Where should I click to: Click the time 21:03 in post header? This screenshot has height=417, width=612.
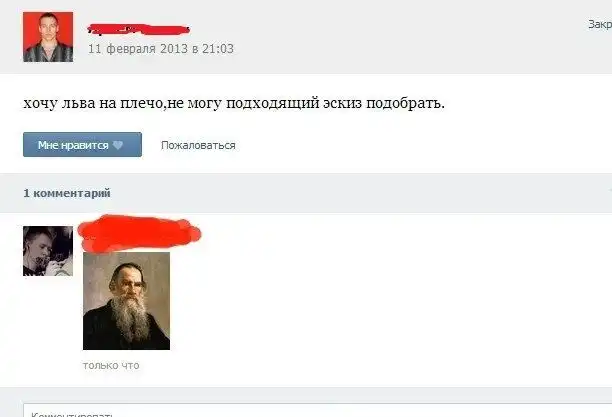218,49
